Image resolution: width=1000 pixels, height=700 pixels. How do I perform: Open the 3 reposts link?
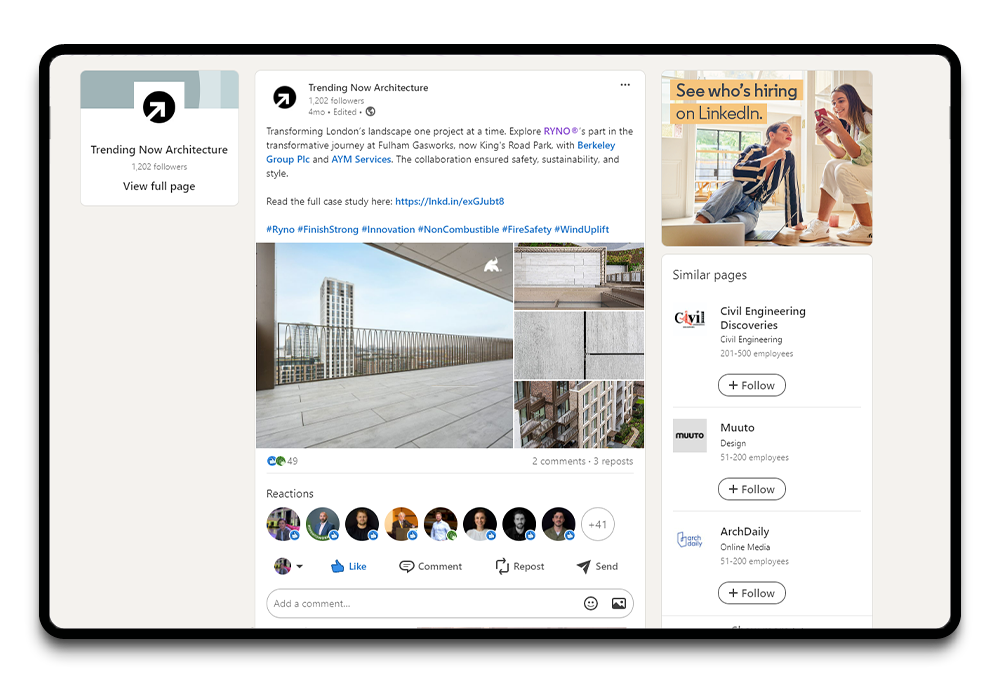[x=614, y=461]
